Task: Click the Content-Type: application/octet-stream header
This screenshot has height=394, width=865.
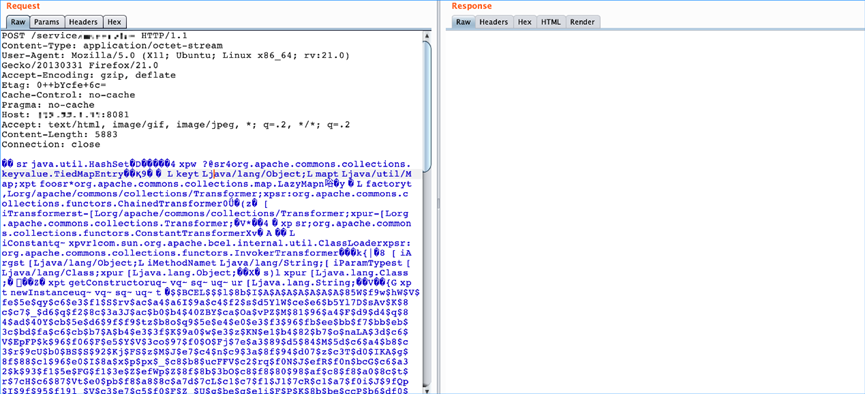Action: pyautogui.click(x=112, y=46)
